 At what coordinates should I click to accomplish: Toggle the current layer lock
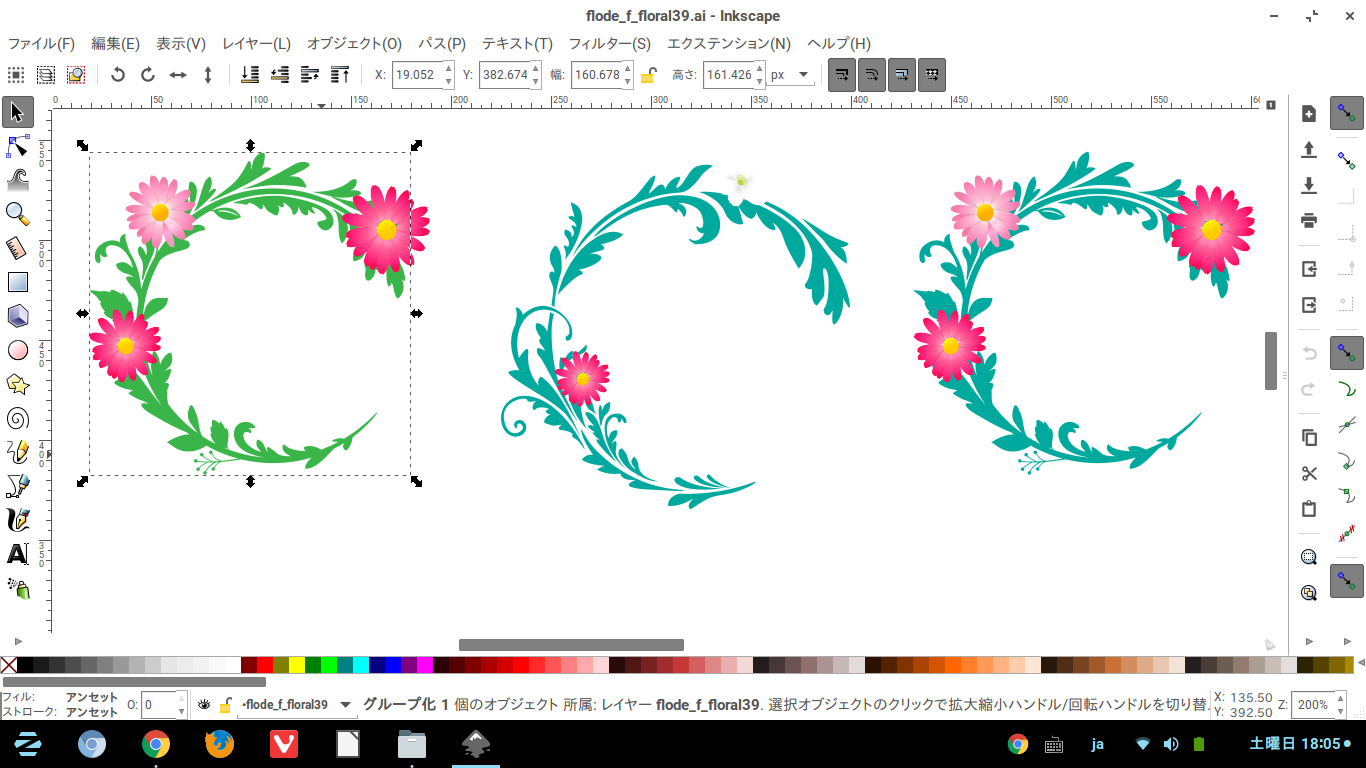pos(225,705)
